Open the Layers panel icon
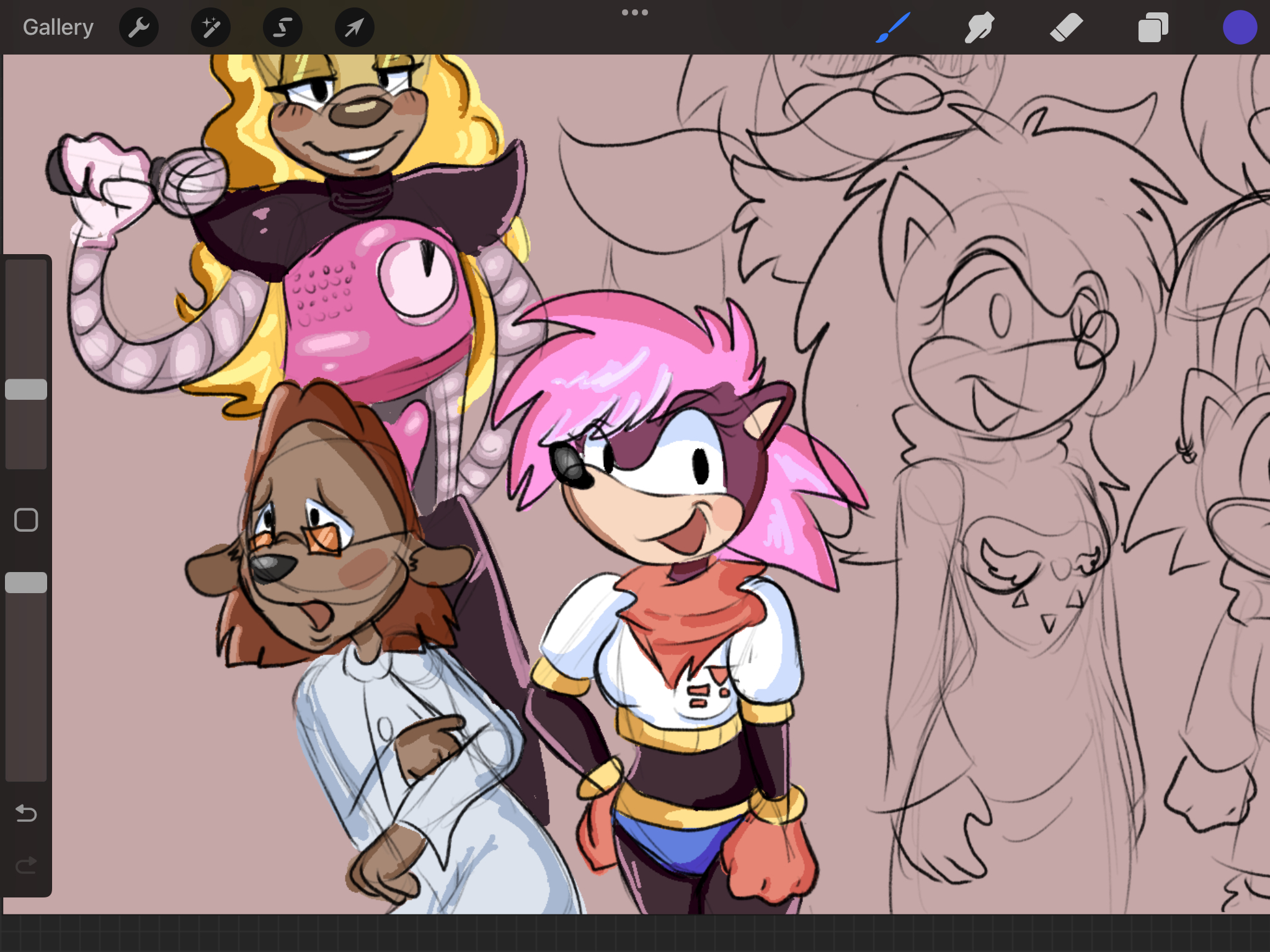Image resolution: width=1270 pixels, height=952 pixels. tap(1153, 27)
